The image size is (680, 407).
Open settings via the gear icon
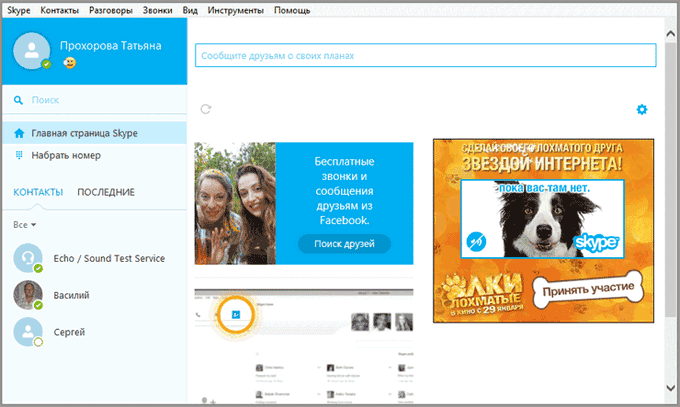click(642, 109)
